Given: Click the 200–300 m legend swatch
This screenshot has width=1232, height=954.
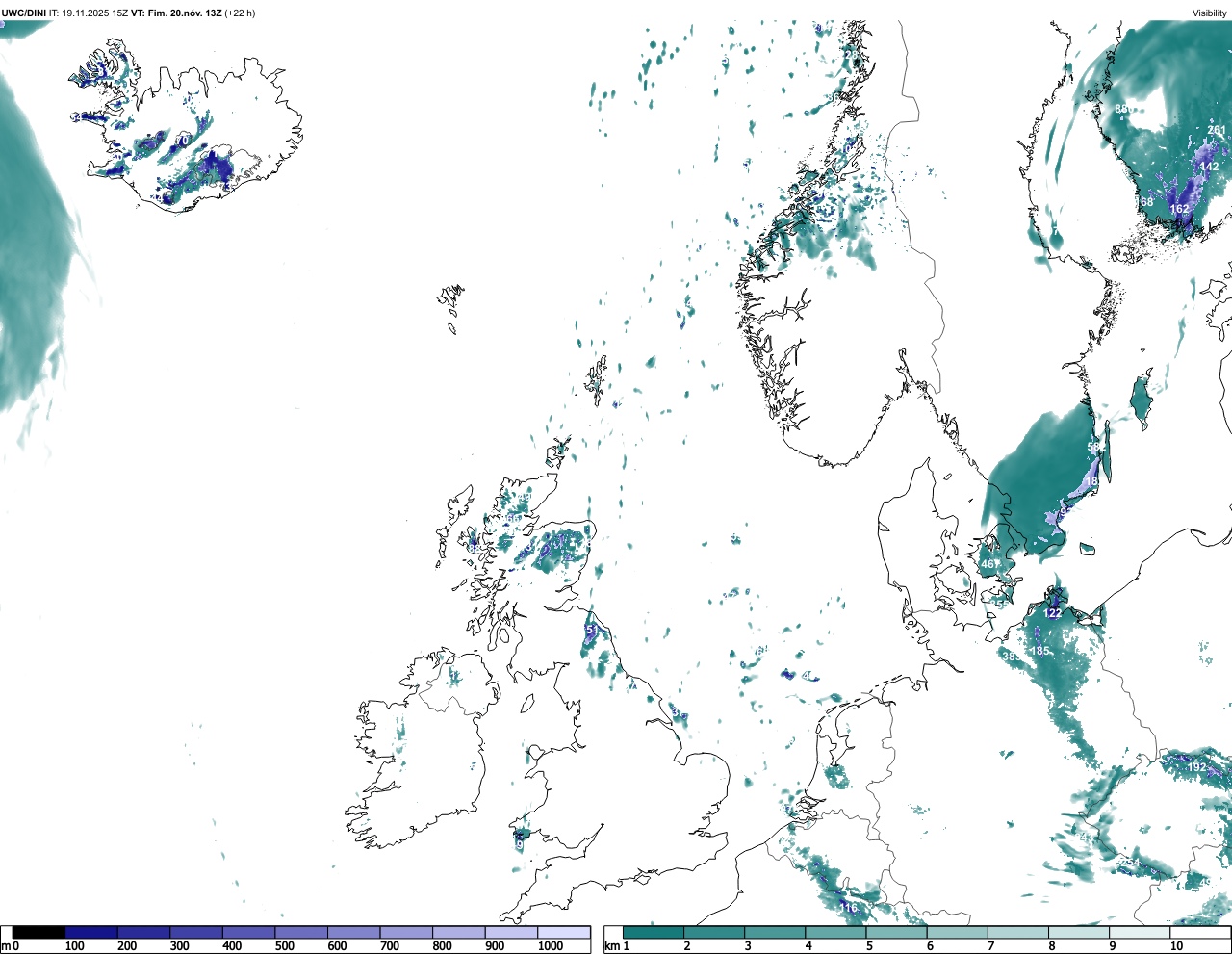Looking at the screenshot, I should (x=144, y=932).
